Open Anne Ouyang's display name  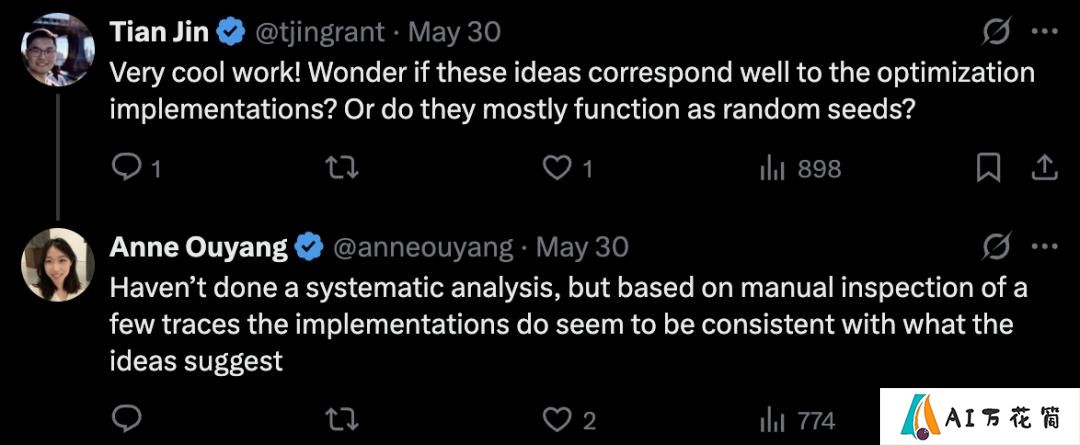coord(198,247)
